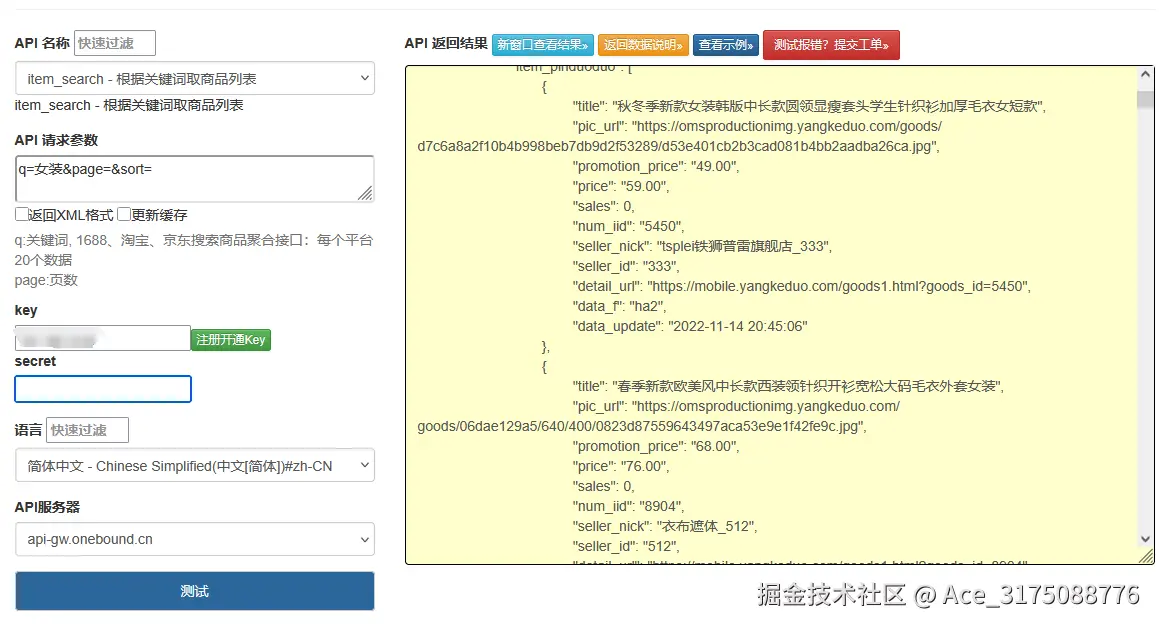The height and width of the screenshot is (628, 1159).
Task: Click the view example button
Action: (x=726, y=44)
